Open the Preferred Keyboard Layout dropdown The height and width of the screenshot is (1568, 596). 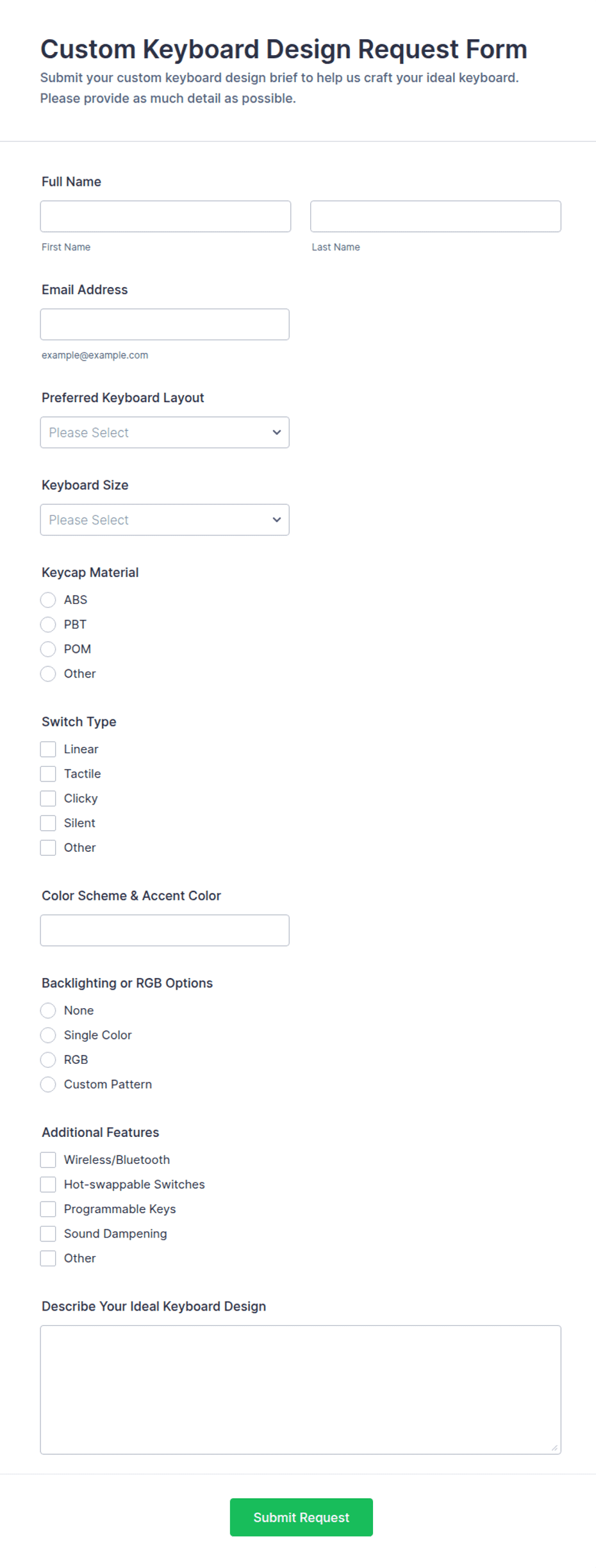click(165, 432)
